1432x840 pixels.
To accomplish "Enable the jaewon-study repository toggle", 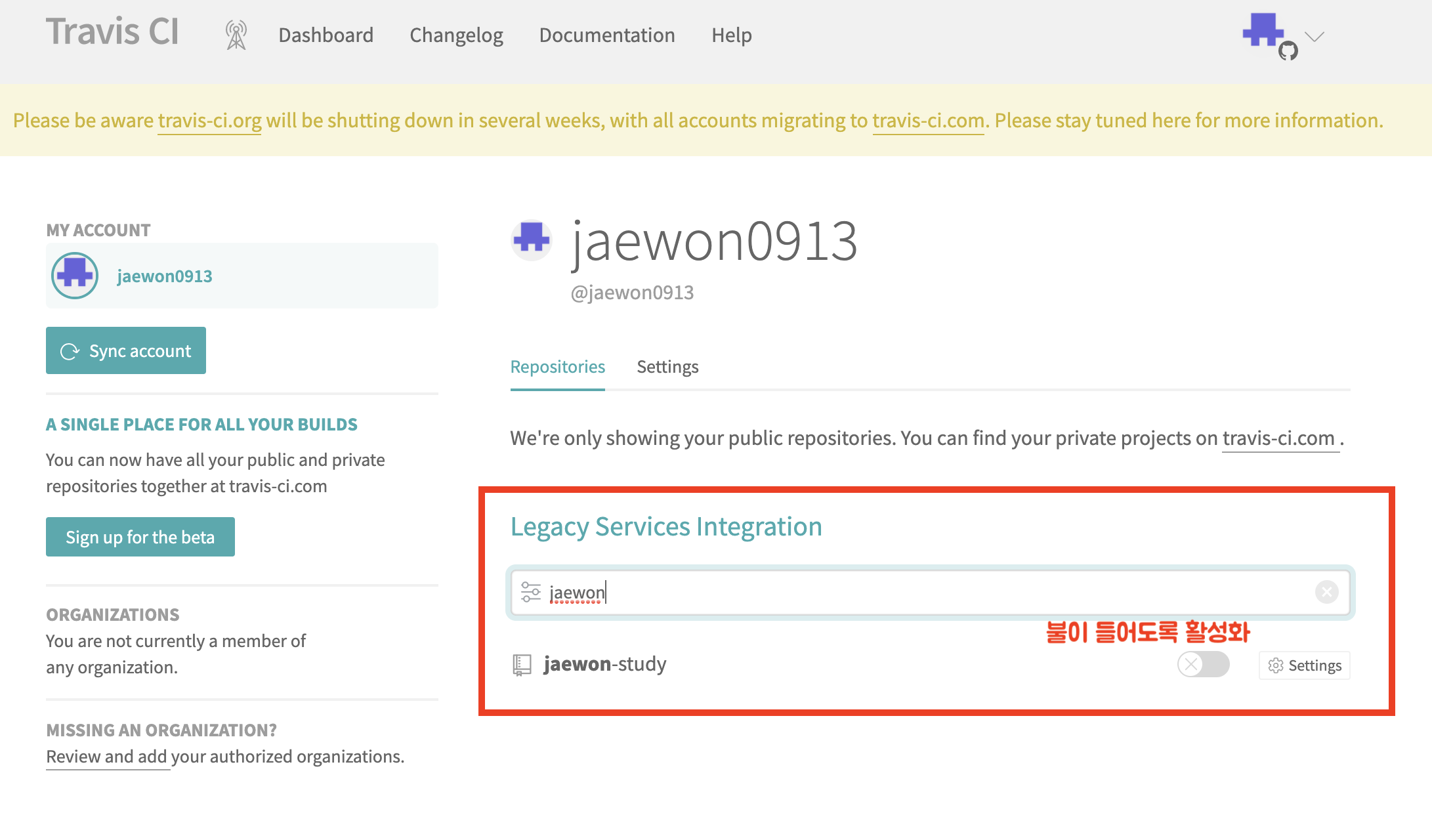I will click(1203, 664).
